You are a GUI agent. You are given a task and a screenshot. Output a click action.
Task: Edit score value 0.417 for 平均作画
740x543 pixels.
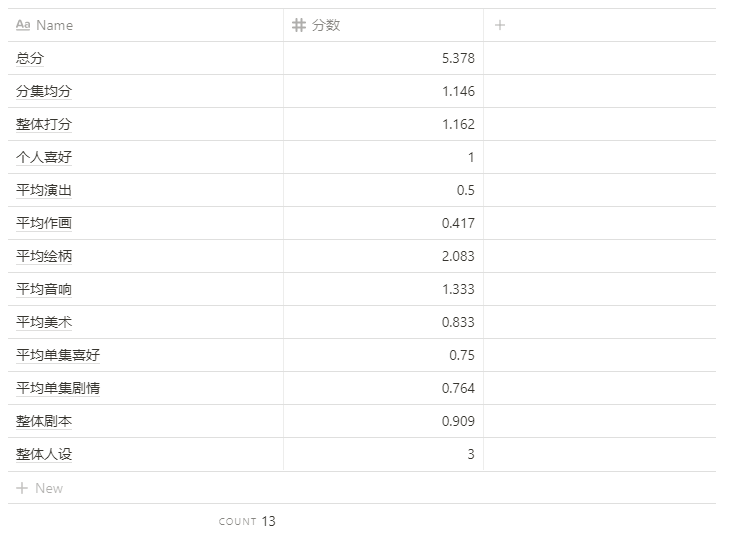[383, 223]
